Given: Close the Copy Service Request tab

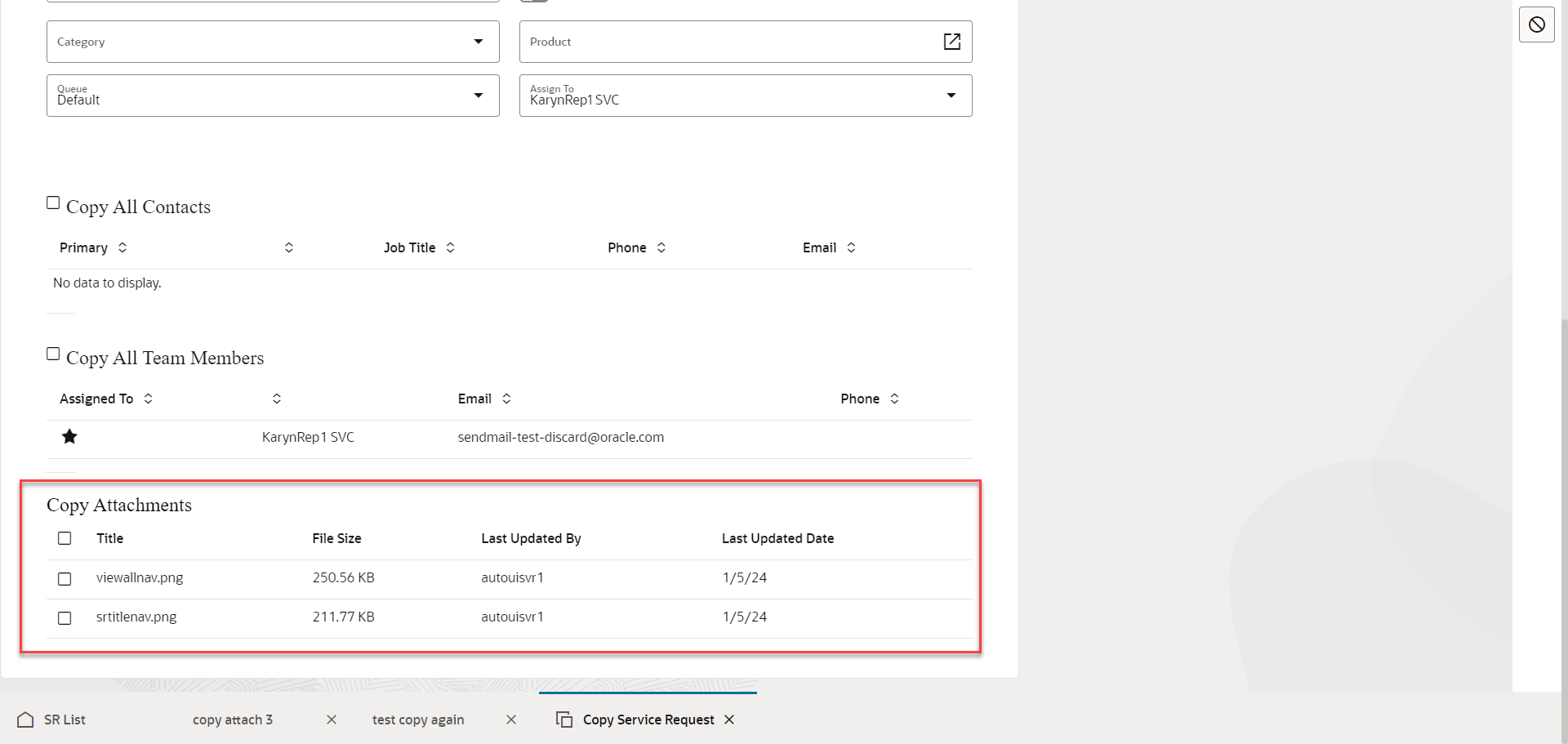Looking at the screenshot, I should (x=729, y=719).
